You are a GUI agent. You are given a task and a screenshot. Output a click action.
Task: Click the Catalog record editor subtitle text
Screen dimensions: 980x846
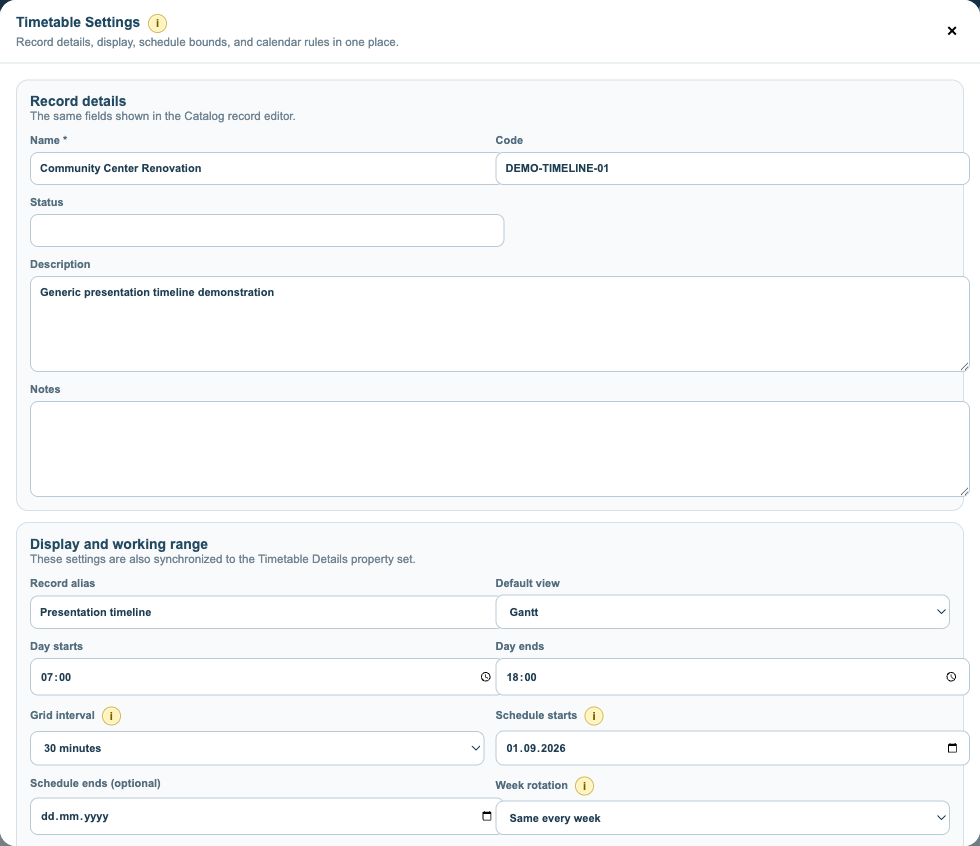(162, 116)
